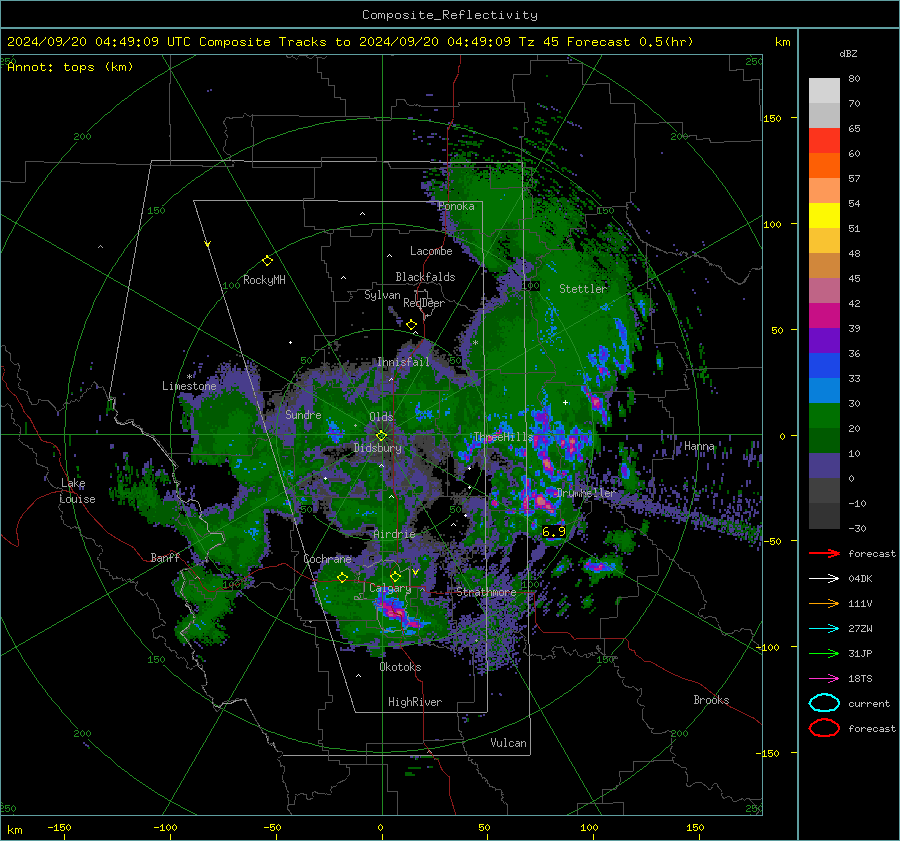Click the yellow diamond marker near RedDeer
Viewport: 900px width, 841px height.
pyautogui.click(x=411, y=325)
